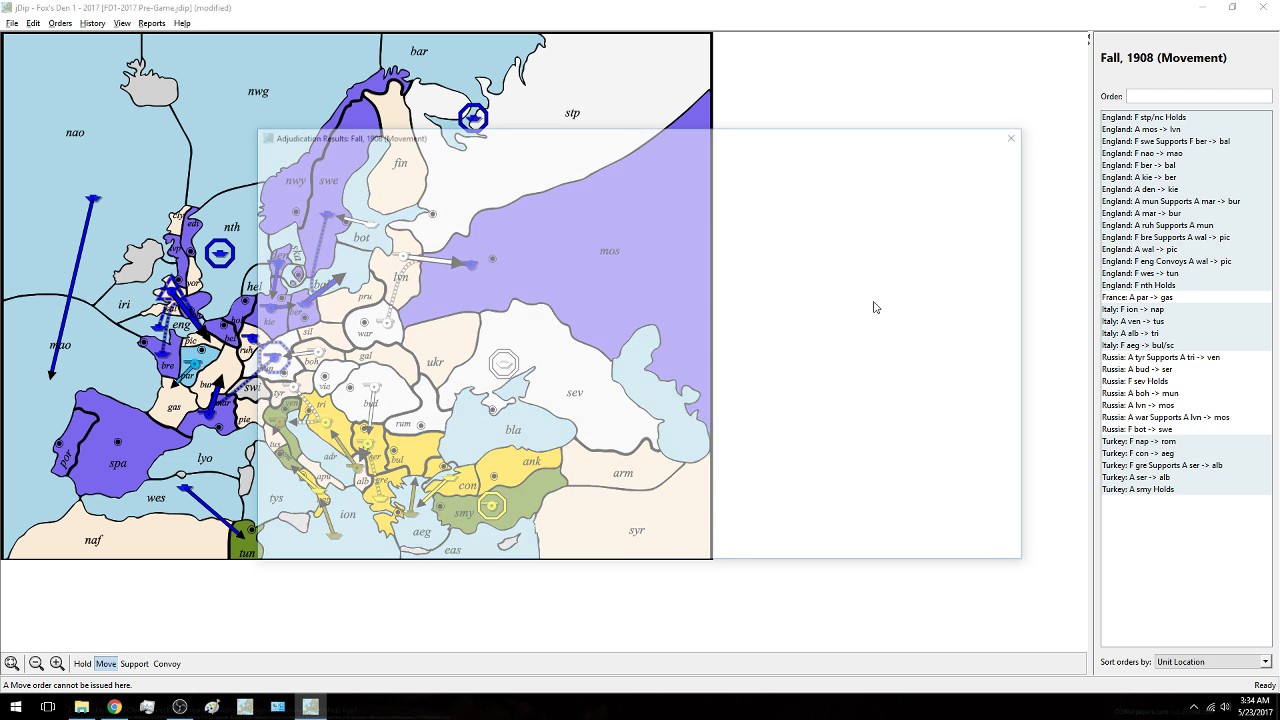The width and height of the screenshot is (1280, 720).
Task: Open Windows Start menu
Action: click(x=15, y=707)
